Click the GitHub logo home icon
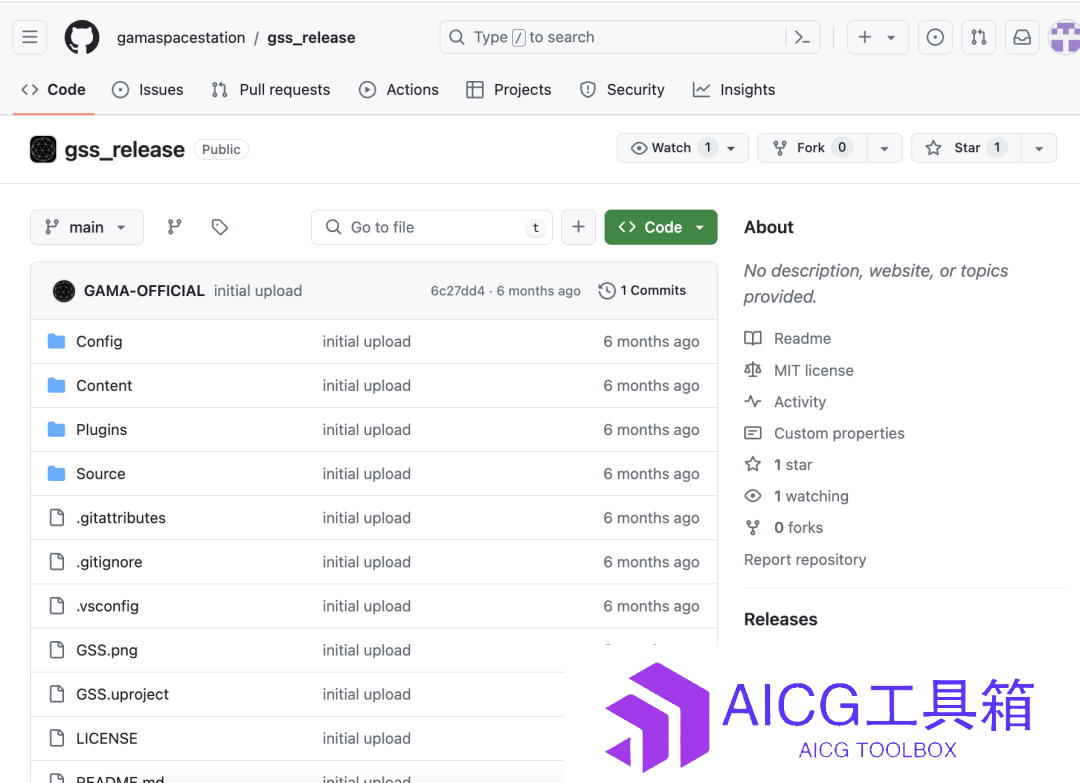The width and height of the screenshot is (1080, 783). [x=82, y=37]
